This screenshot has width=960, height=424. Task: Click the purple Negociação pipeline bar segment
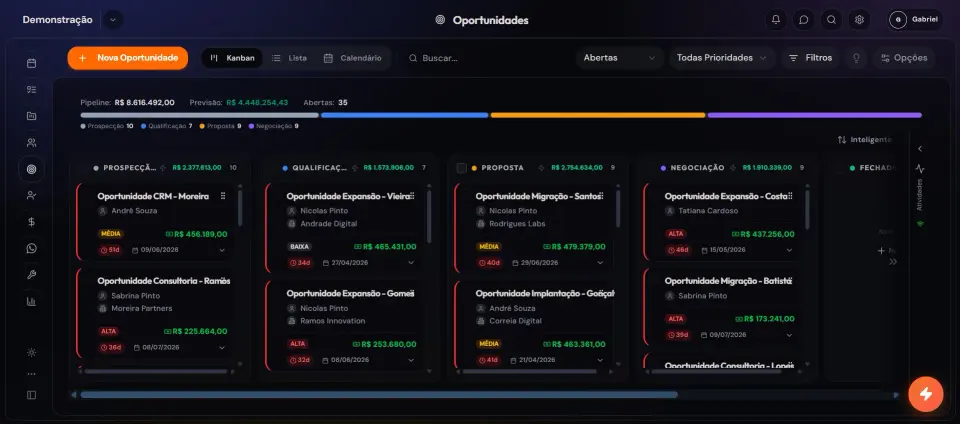pyautogui.click(x=815, y=115)
